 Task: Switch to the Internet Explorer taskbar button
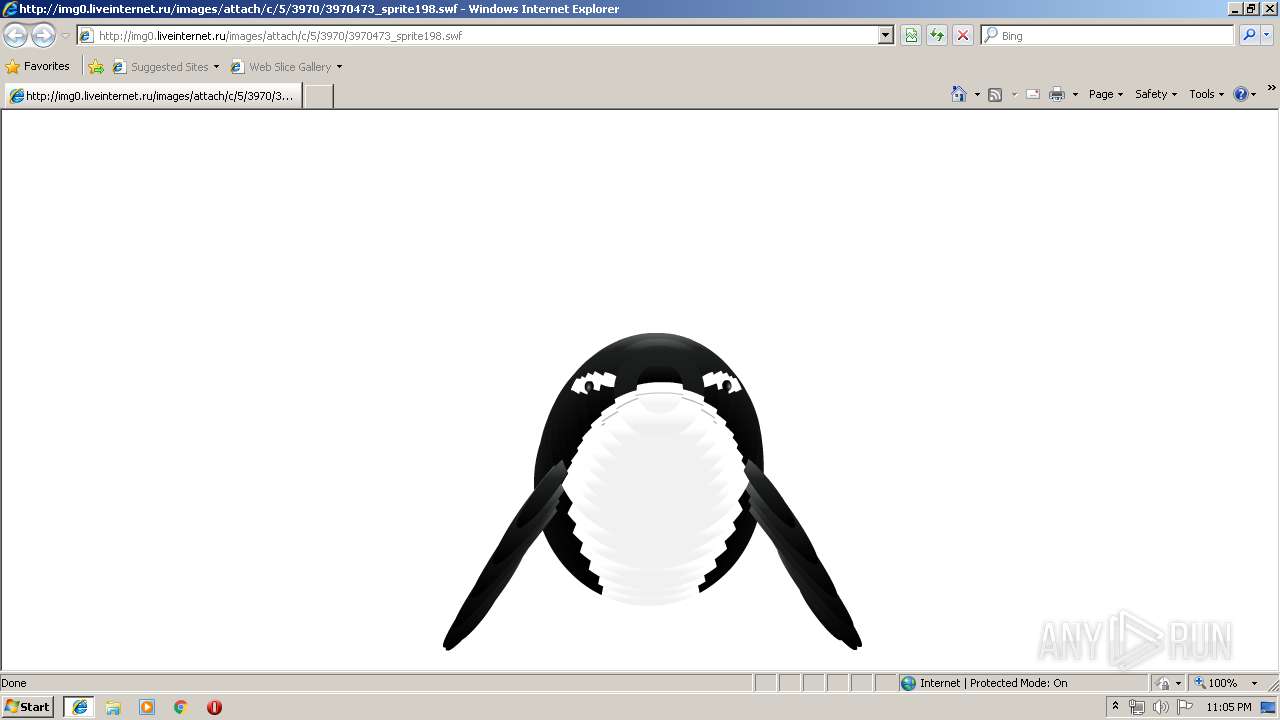[79, 707]
